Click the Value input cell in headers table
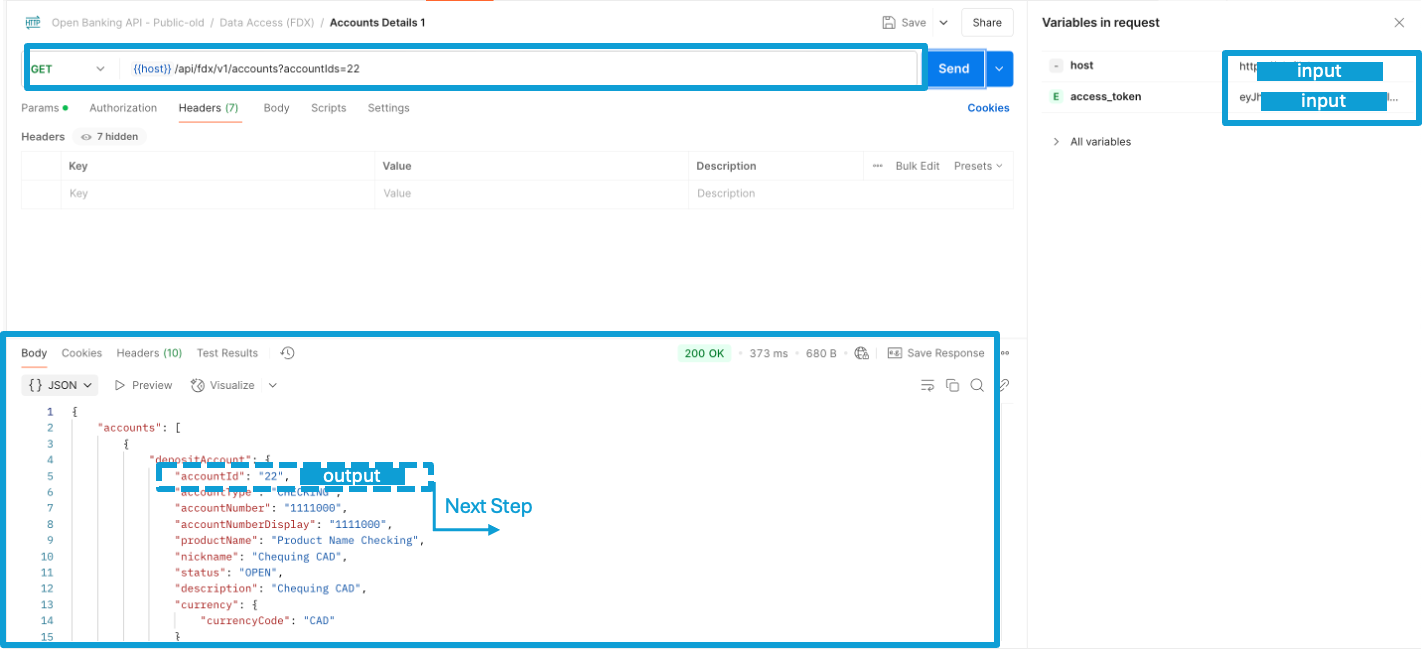The width and height of the screenshot is (1422, 650). (x=531, y=193)
